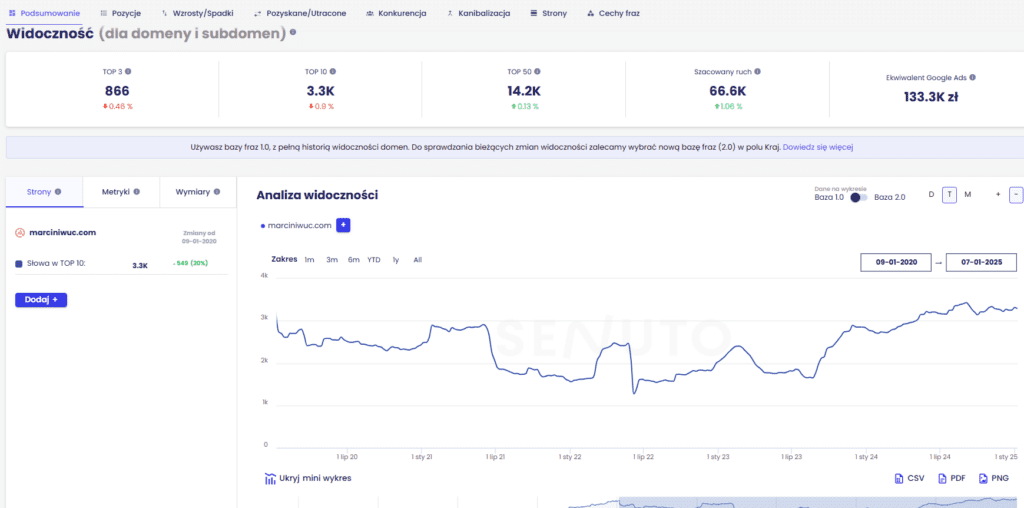Select weekly 'T' chart granularity
Viewport: 1024px width, 508px height.
[x=949, y=195]
